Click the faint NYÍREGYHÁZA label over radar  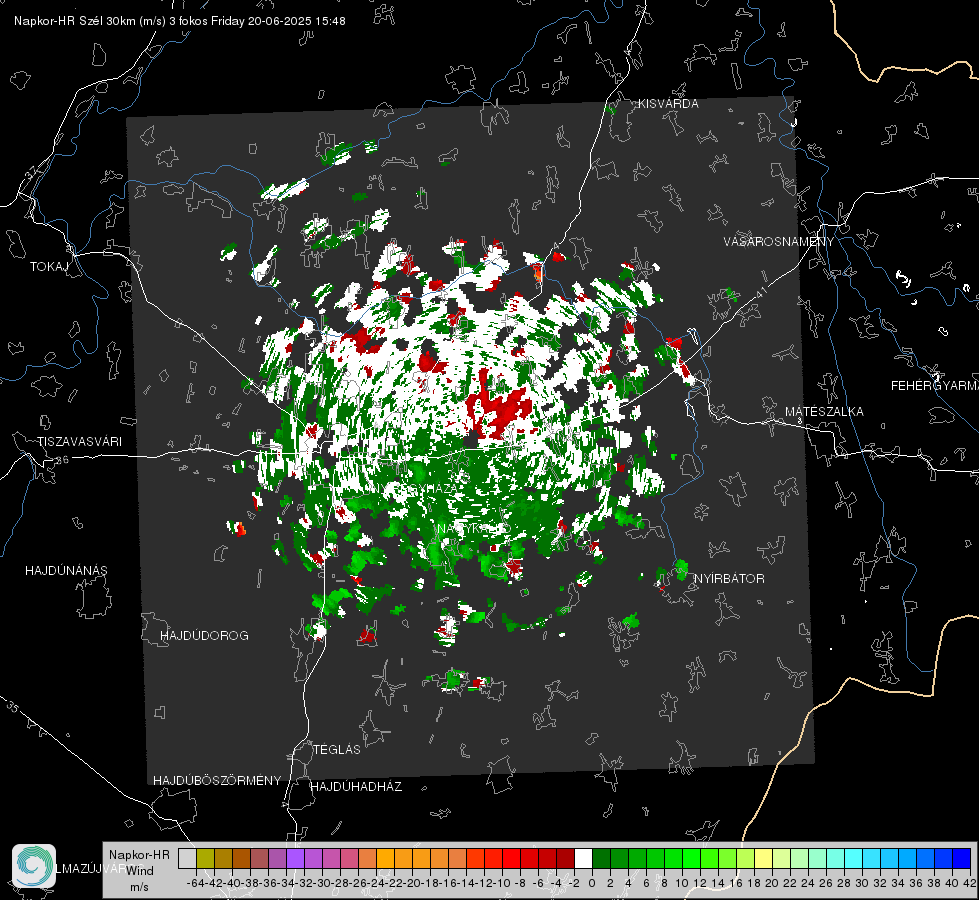[x=413, y=487]
